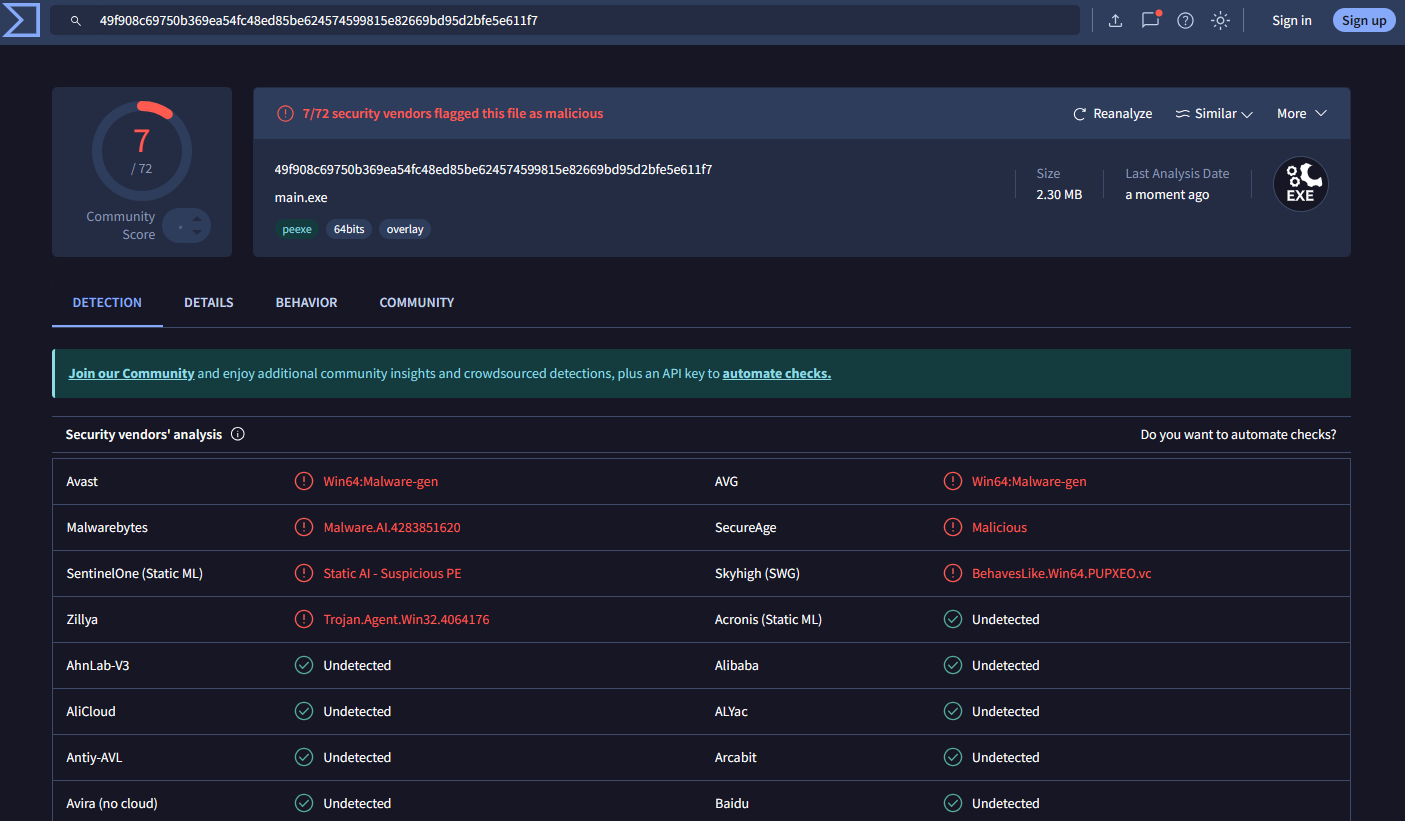Screen dimensions: 1405x821
Task: Click the main.exe file name
Action: coord(301,197)
